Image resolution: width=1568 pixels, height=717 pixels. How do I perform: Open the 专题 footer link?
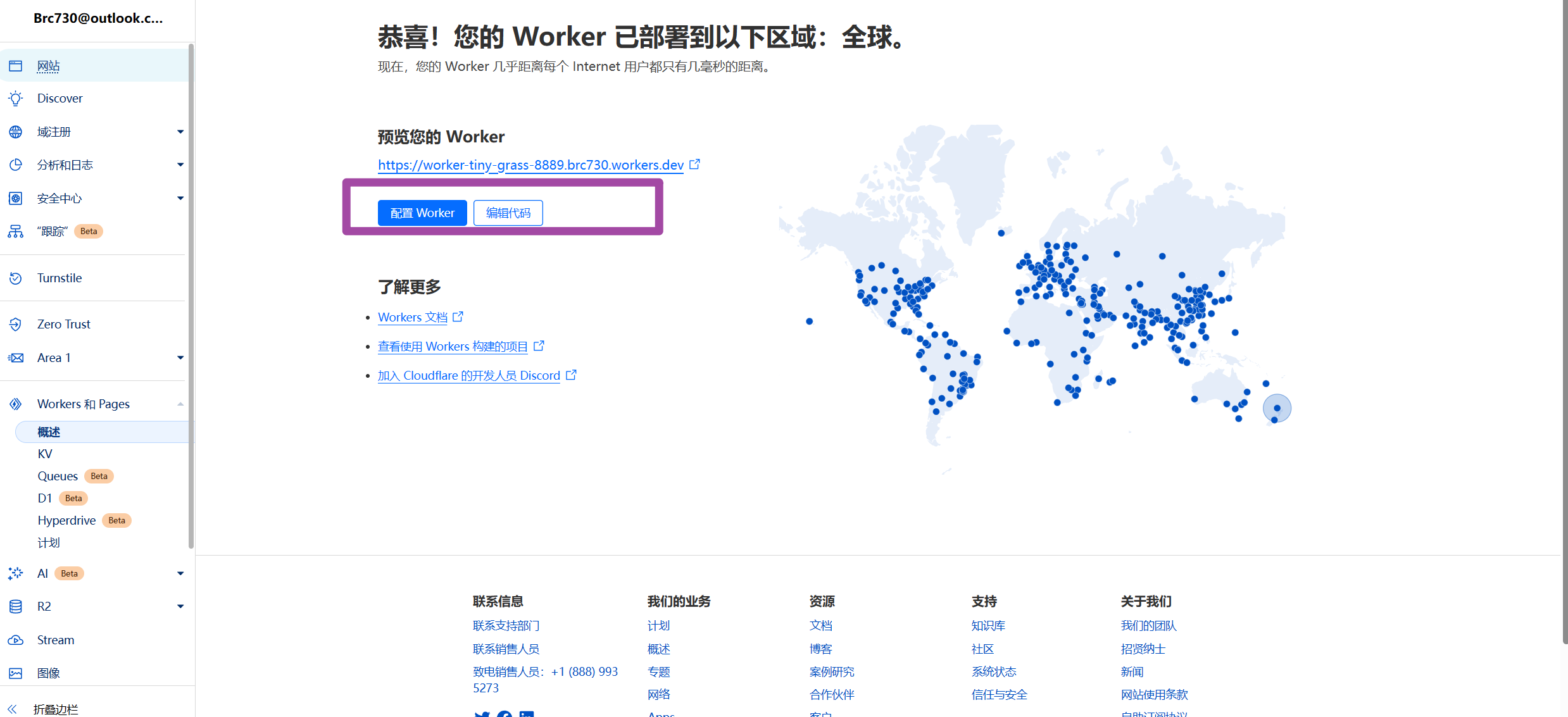[659, 671]
